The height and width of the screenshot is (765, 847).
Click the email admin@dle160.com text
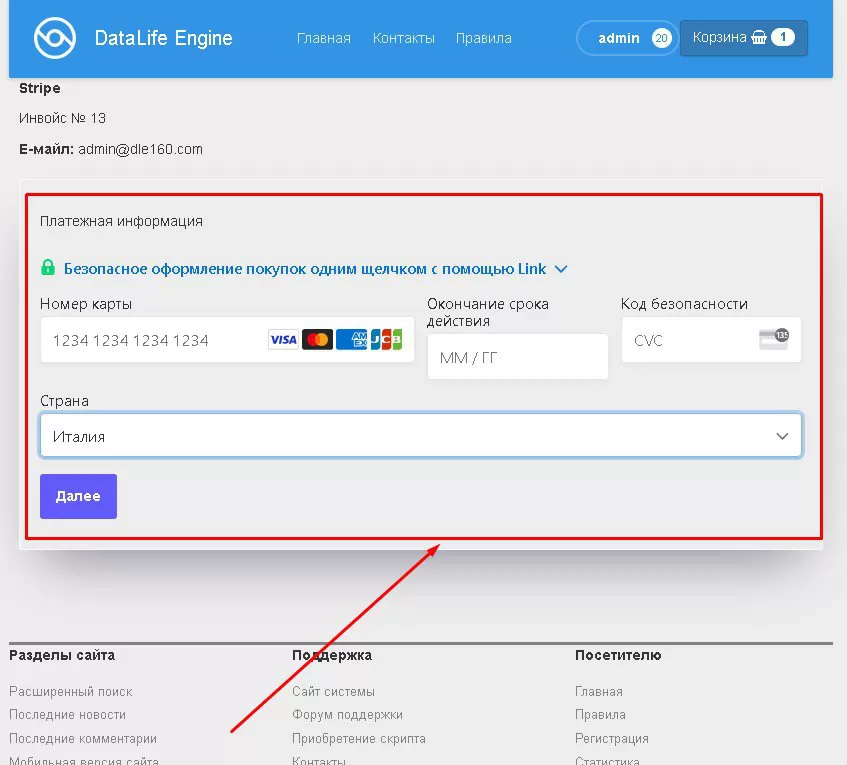(x=140, y=149)
